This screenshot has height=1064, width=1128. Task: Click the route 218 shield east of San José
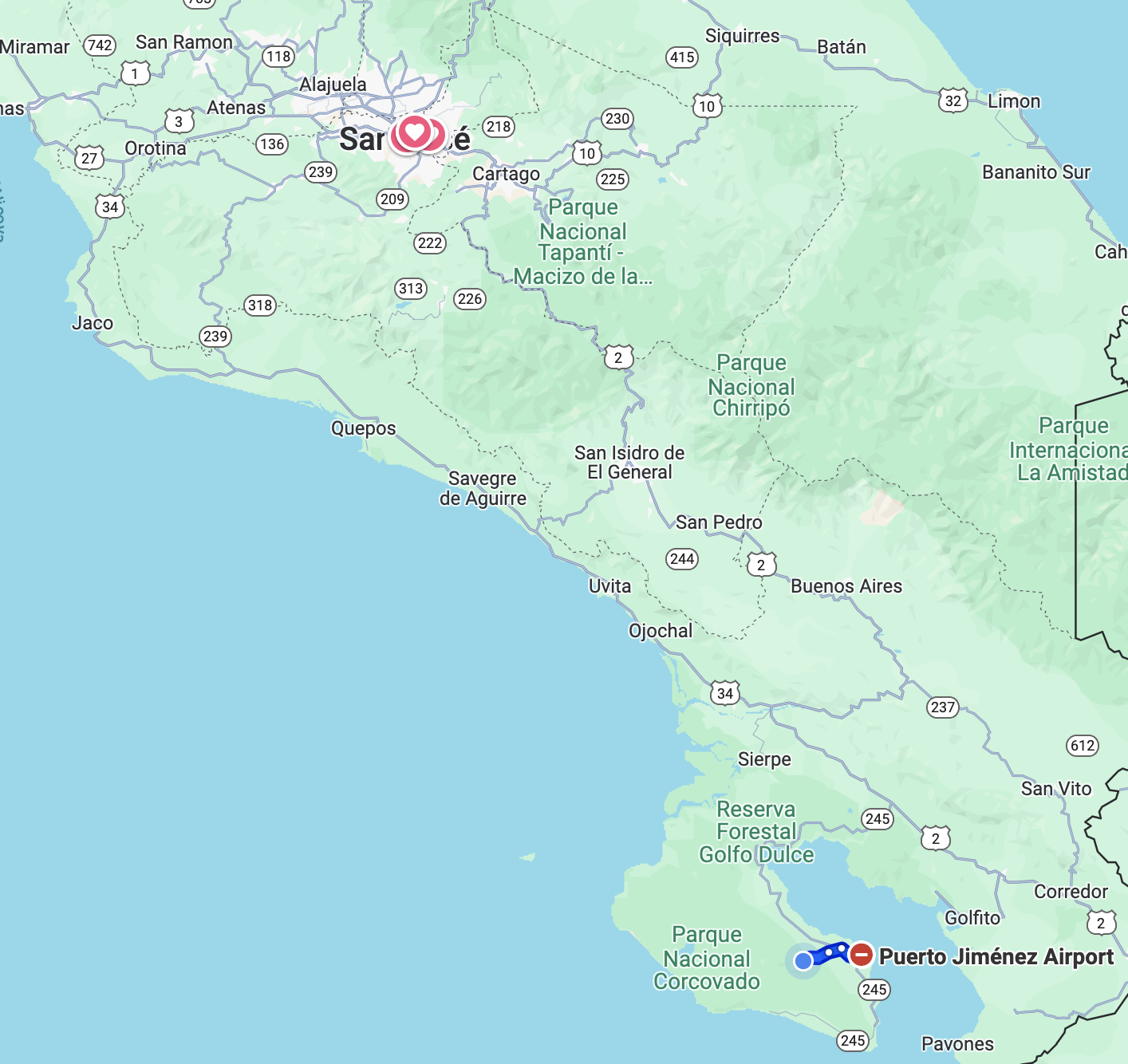pos(499,127)
